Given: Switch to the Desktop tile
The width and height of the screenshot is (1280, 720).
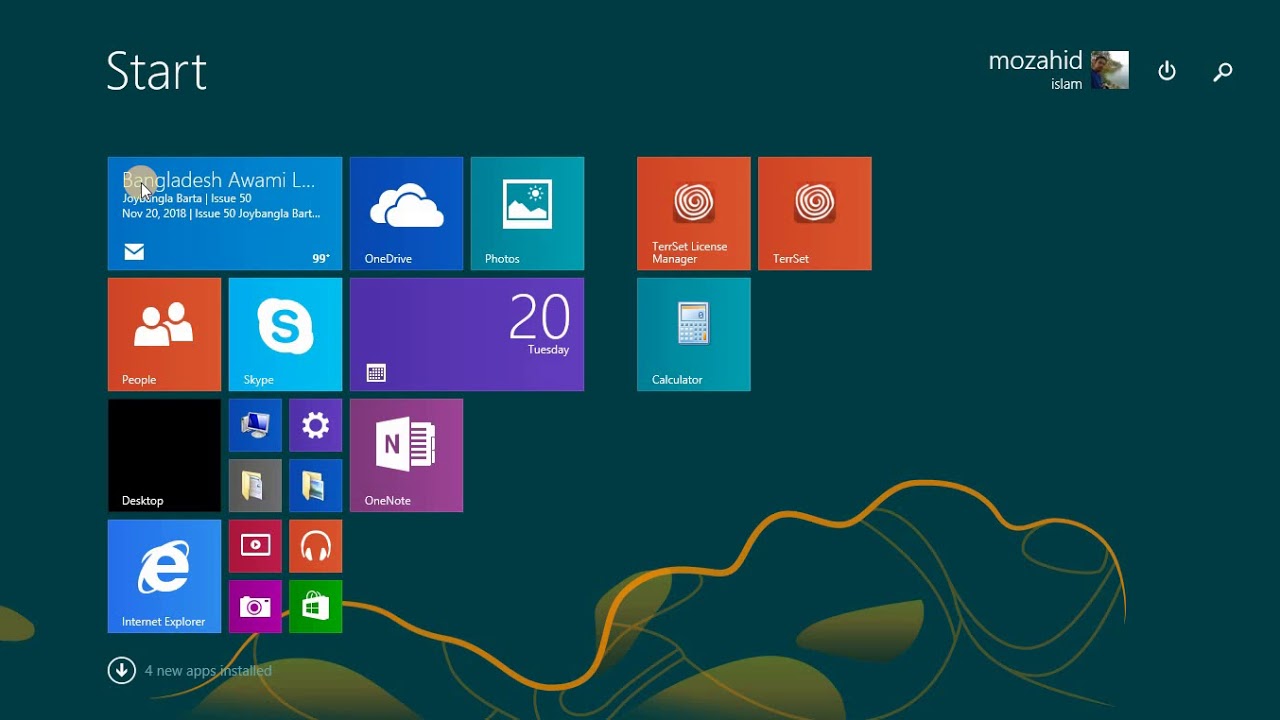Looking at the screenshot, I should (x=164, y=455).
